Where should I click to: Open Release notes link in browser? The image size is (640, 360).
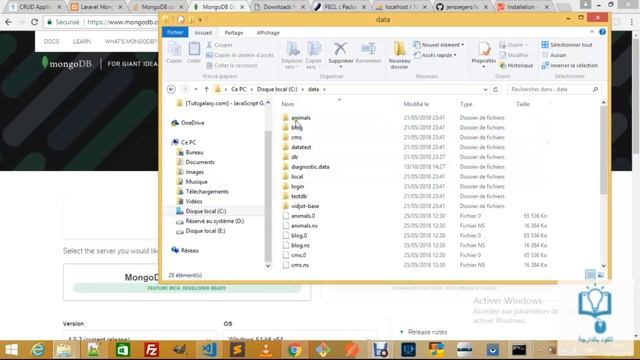[427, 332]
